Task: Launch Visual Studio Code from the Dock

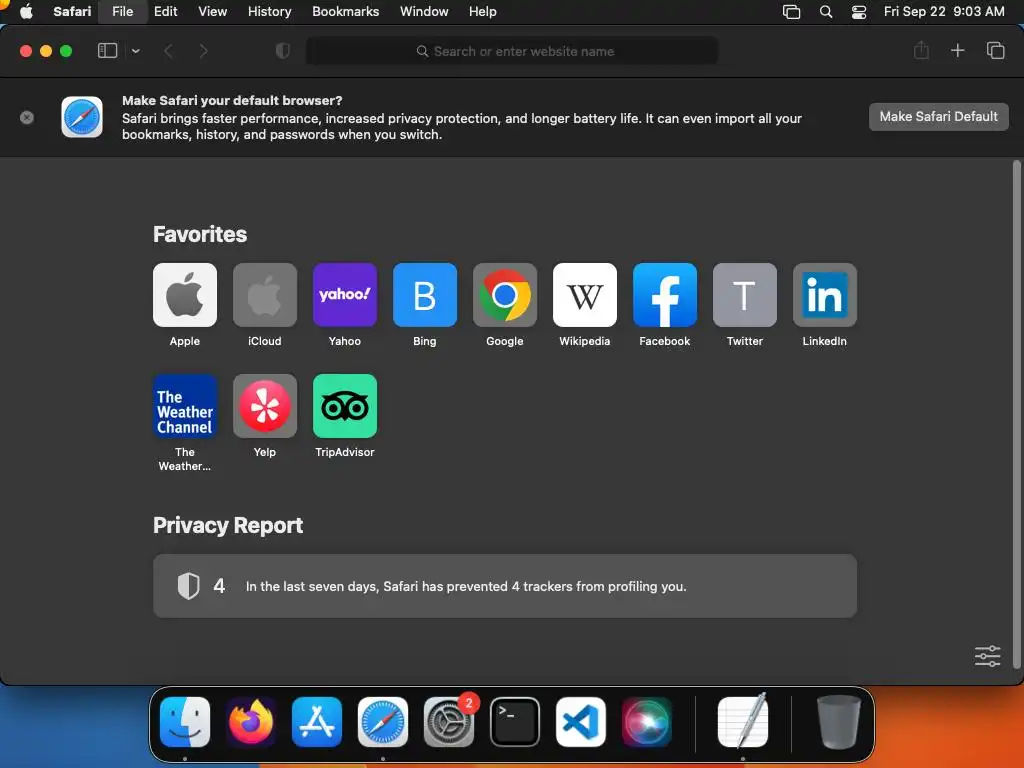Action: coord(581,722)
